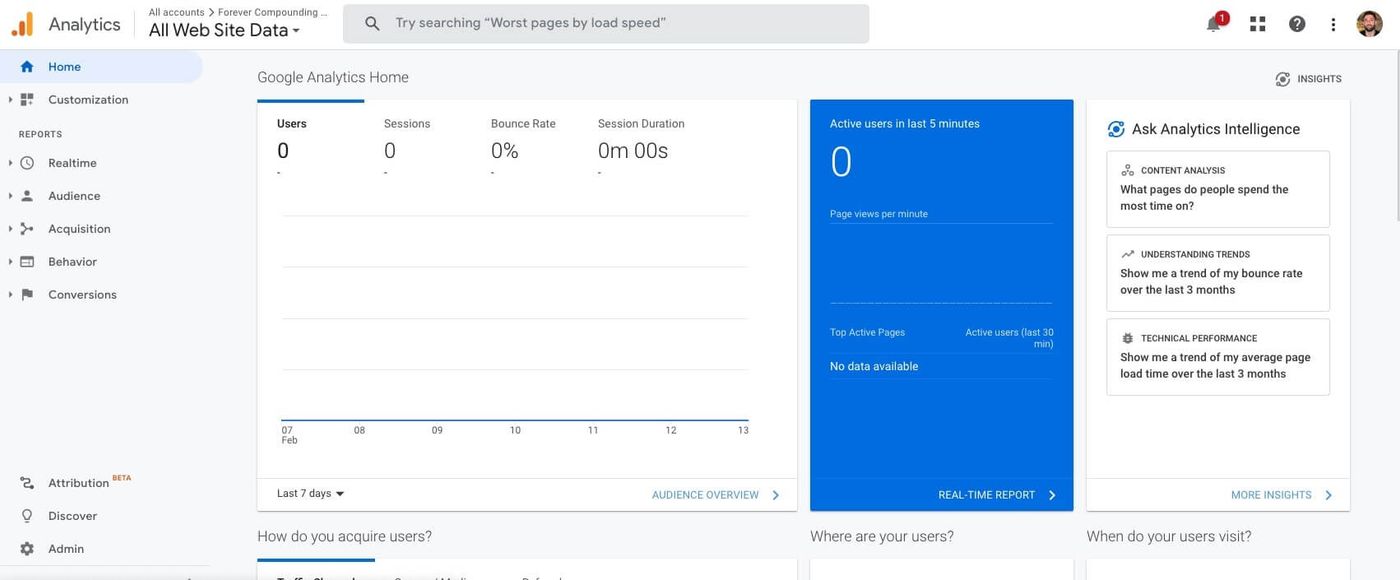Image resolution: width=1400 pixels, height=580 pixels.
Task: Open the user profile avatar
Action: (x=1369, y=24)
